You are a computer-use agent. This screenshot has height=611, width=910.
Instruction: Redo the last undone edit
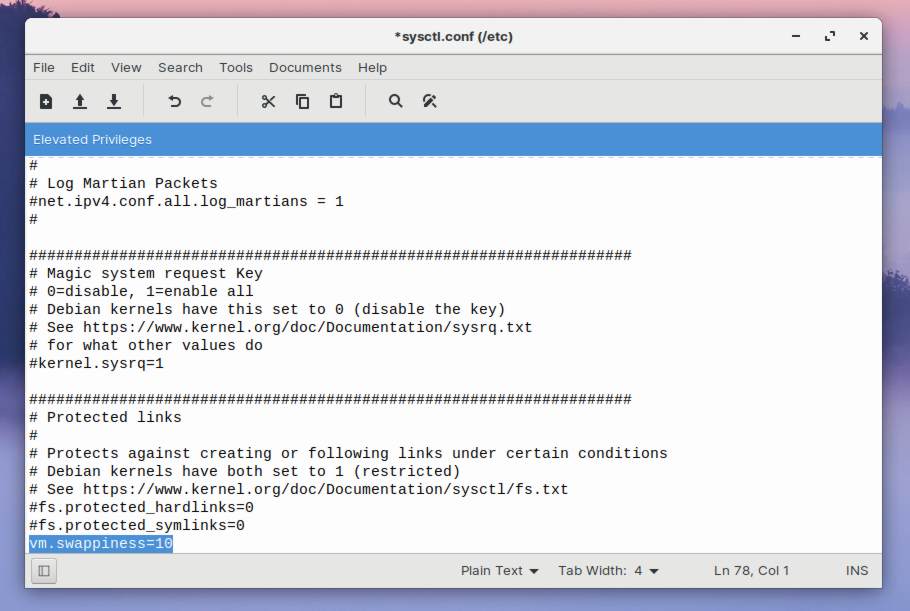[x=207, y=102]
